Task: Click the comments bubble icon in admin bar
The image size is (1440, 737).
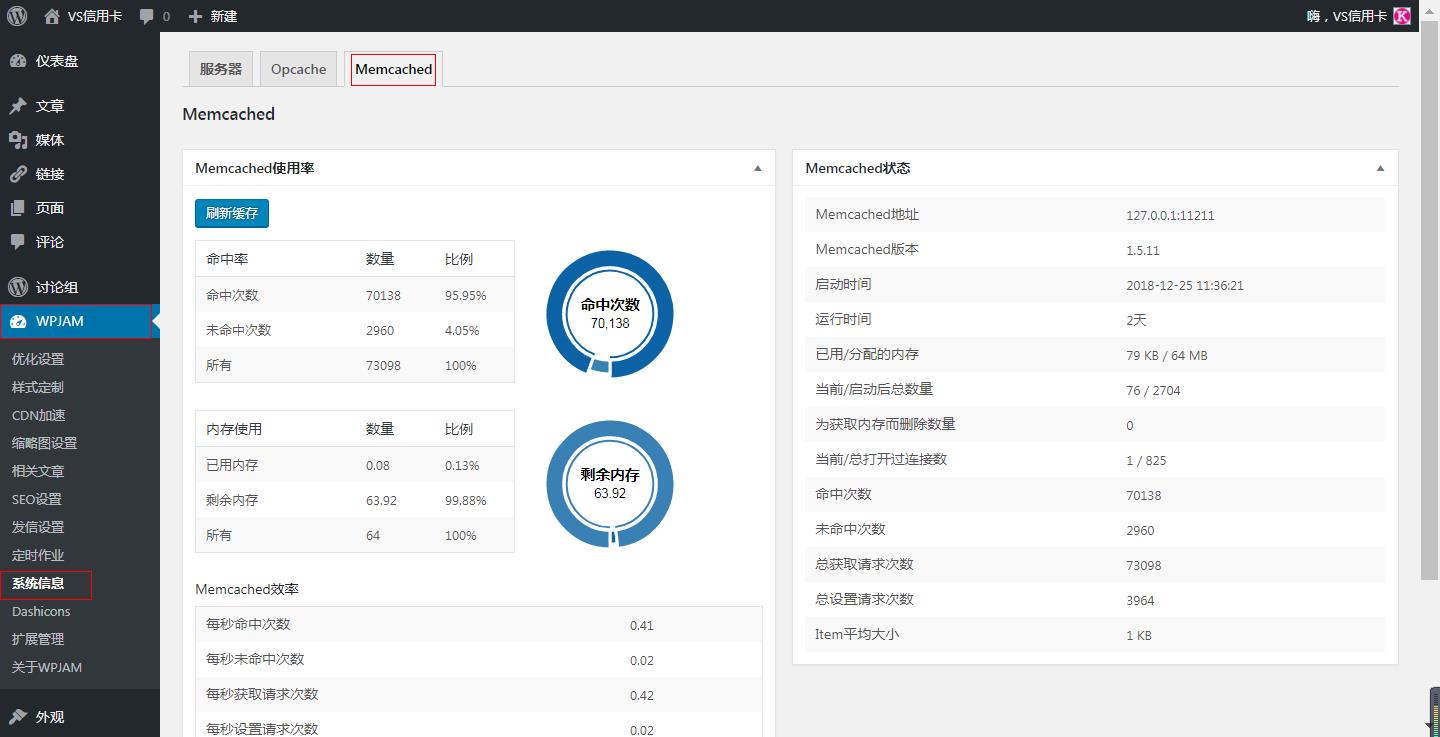Action: pyautogui.click(x=147, y=16)
